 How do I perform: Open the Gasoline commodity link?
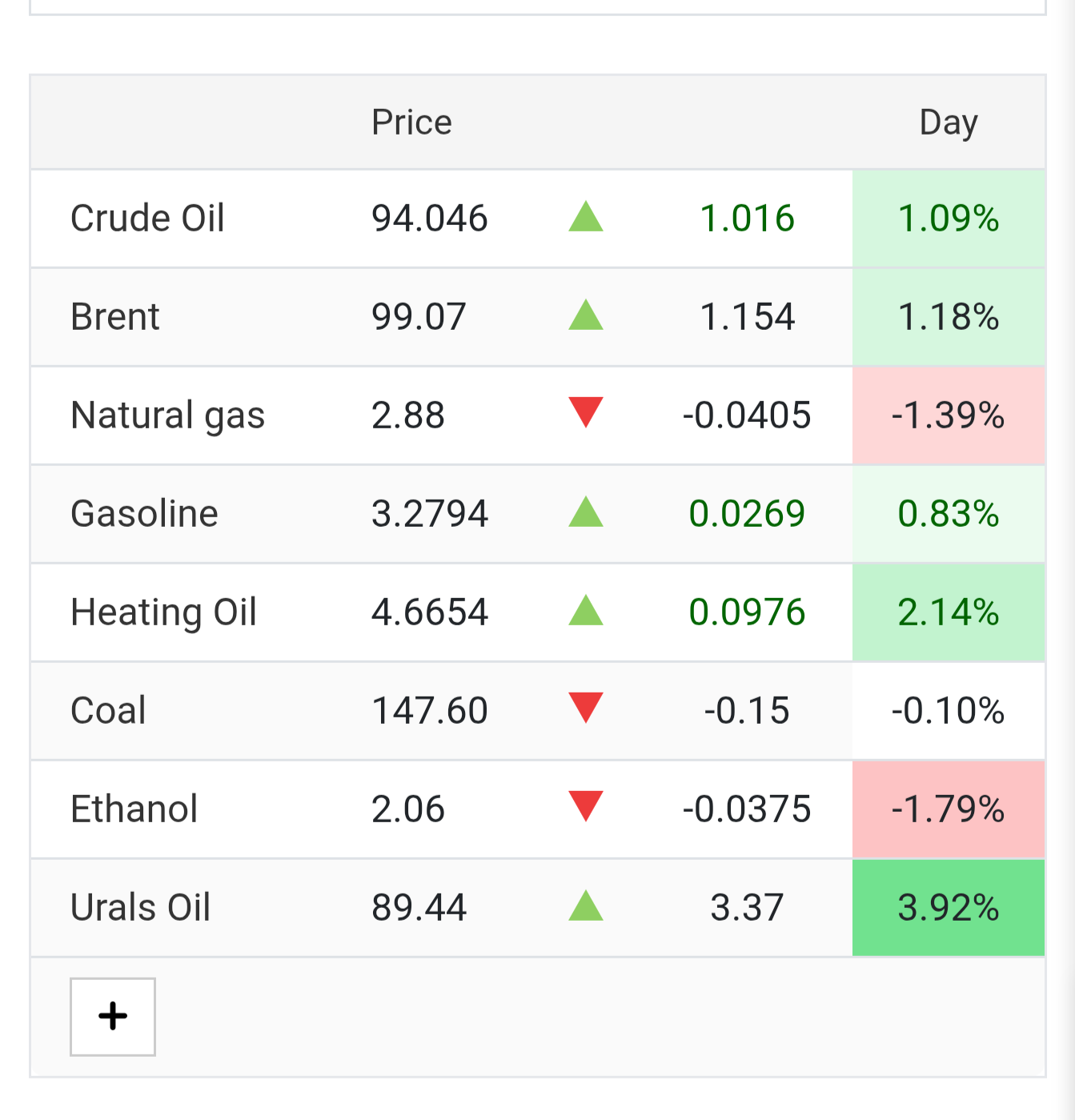144,514
